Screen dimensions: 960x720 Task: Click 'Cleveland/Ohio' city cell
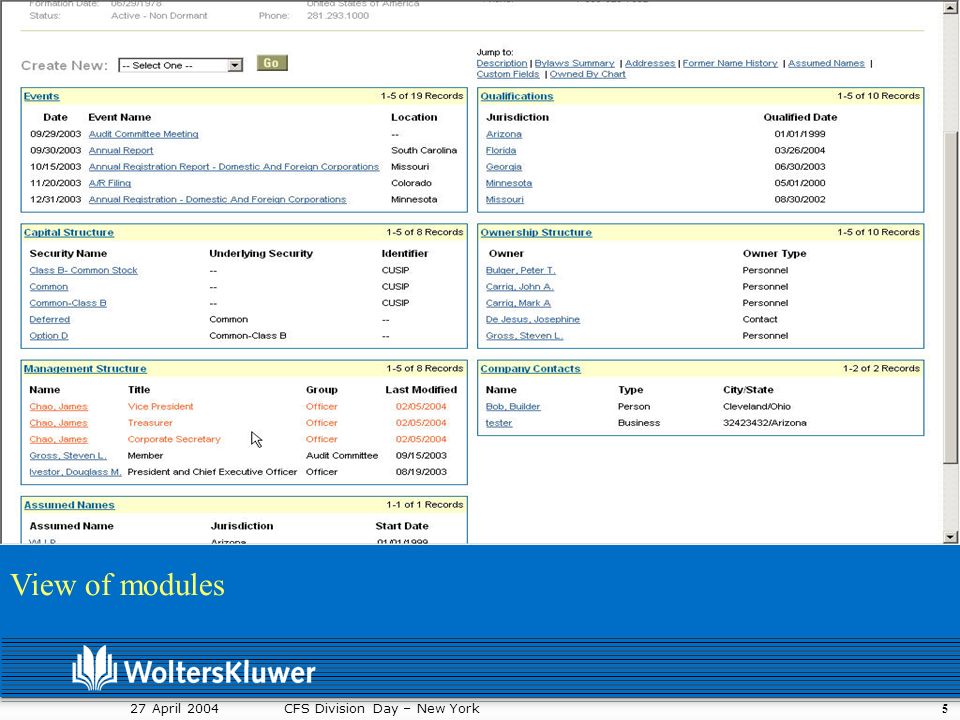point(757,407)
